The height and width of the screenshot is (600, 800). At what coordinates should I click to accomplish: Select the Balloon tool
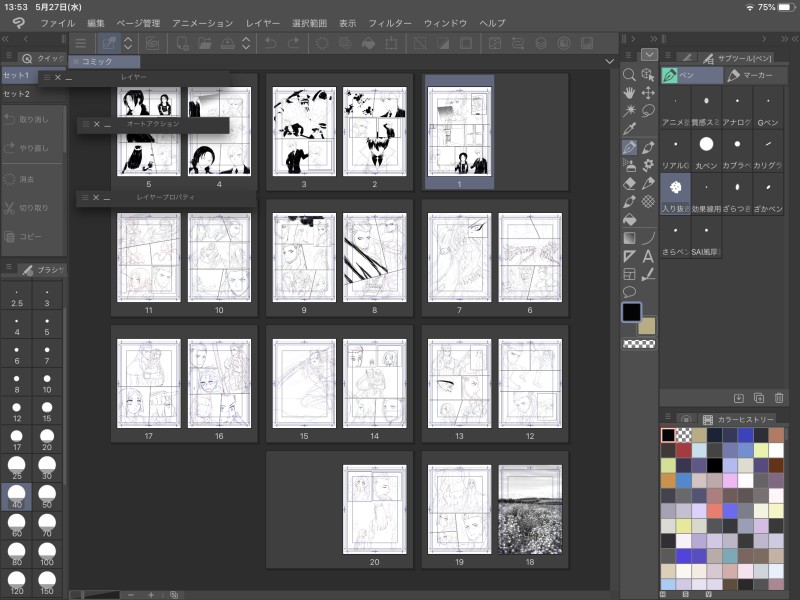[x=629, y=292]
